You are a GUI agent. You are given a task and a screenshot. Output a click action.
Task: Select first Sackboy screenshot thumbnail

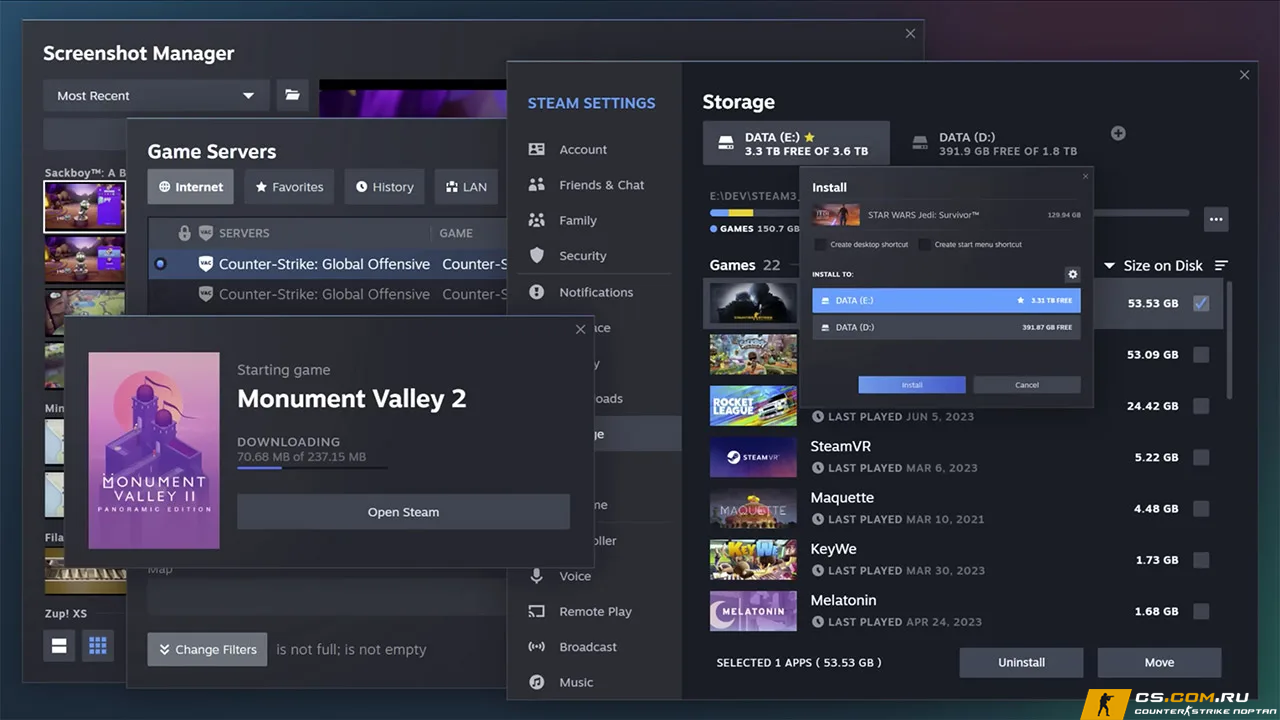[x=85, y=207]
